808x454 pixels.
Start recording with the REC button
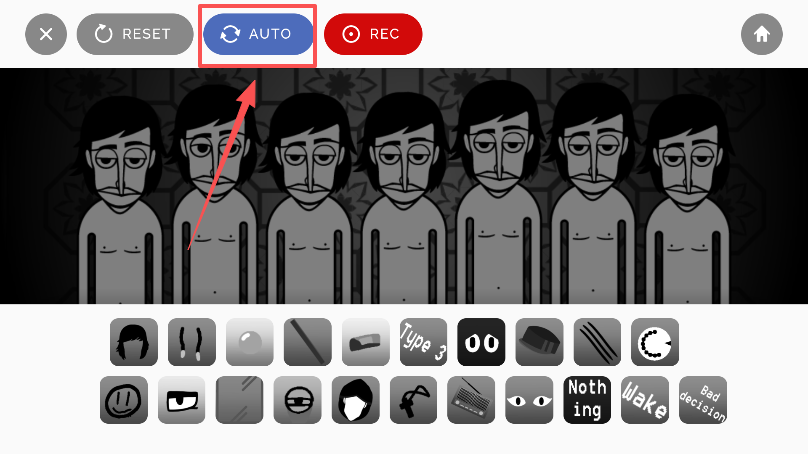pos(373,34)
